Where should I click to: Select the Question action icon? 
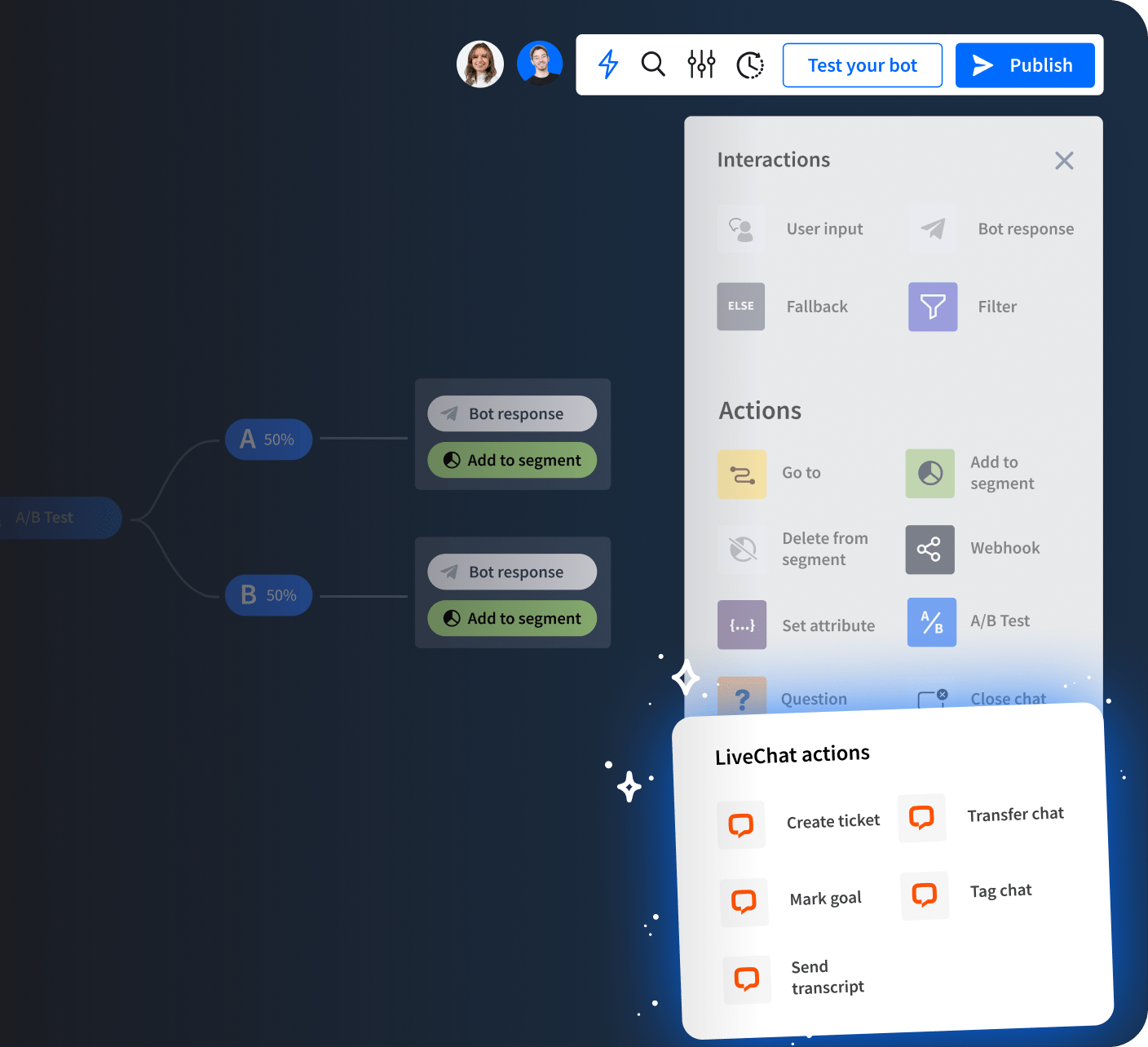(741, 699)
